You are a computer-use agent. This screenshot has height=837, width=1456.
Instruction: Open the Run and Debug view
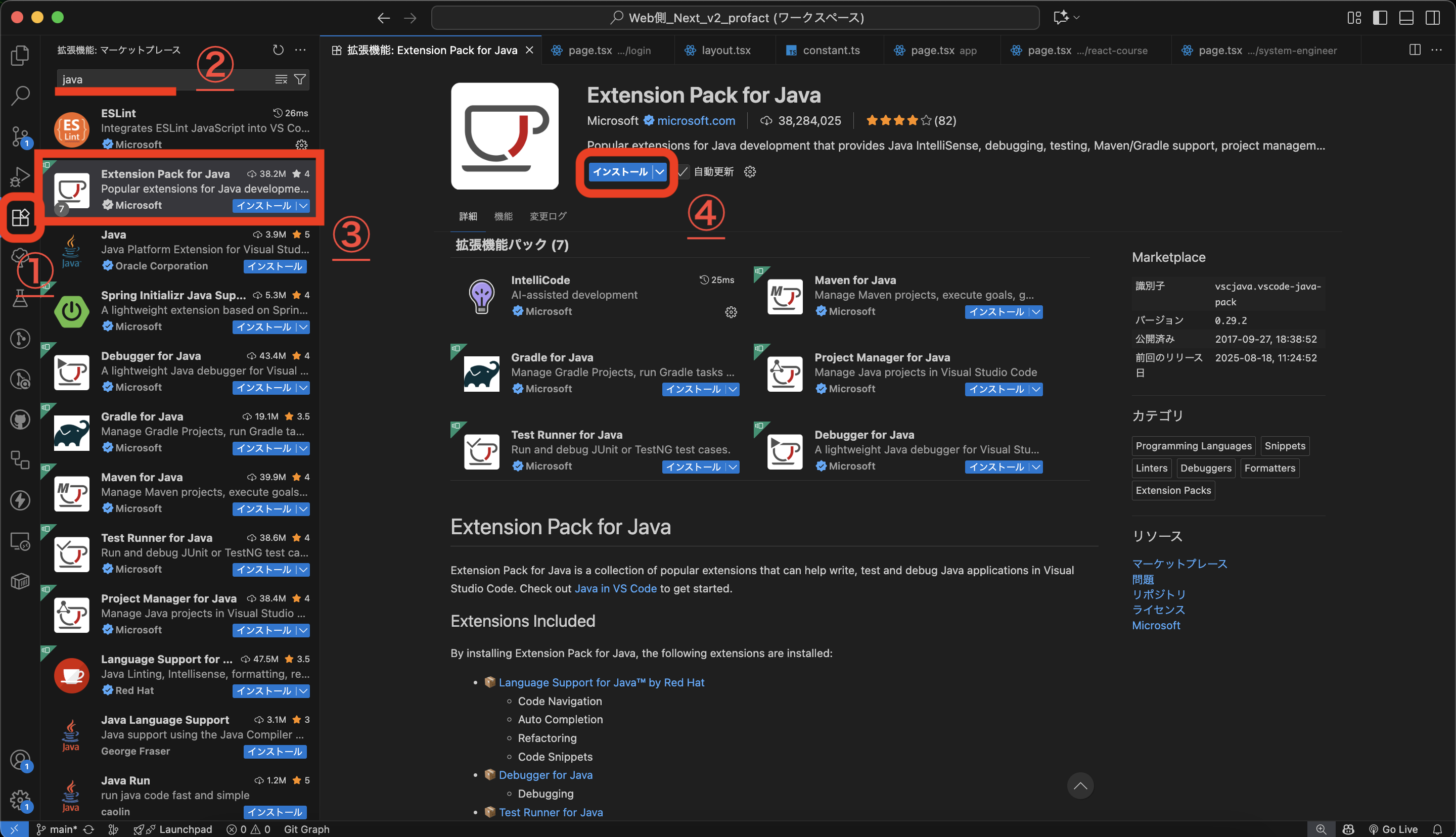click(x=20, y=176)
